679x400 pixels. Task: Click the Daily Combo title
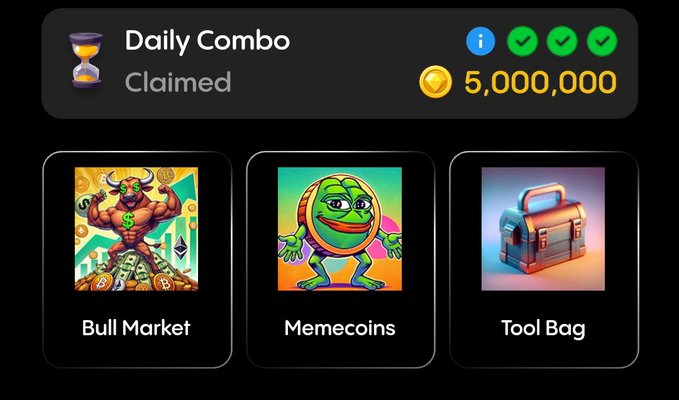click(207, 41)
